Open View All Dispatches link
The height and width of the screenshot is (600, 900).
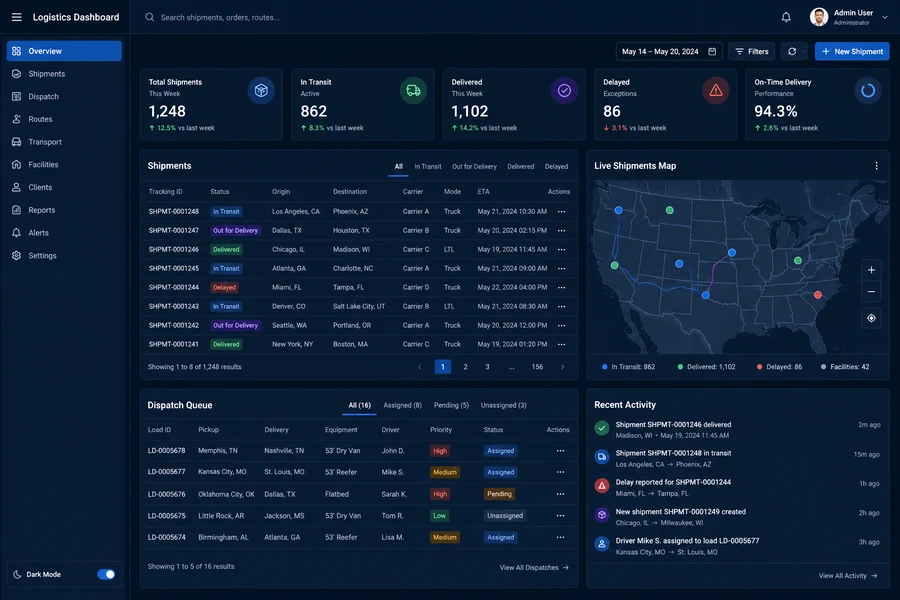tap(534, 567)
